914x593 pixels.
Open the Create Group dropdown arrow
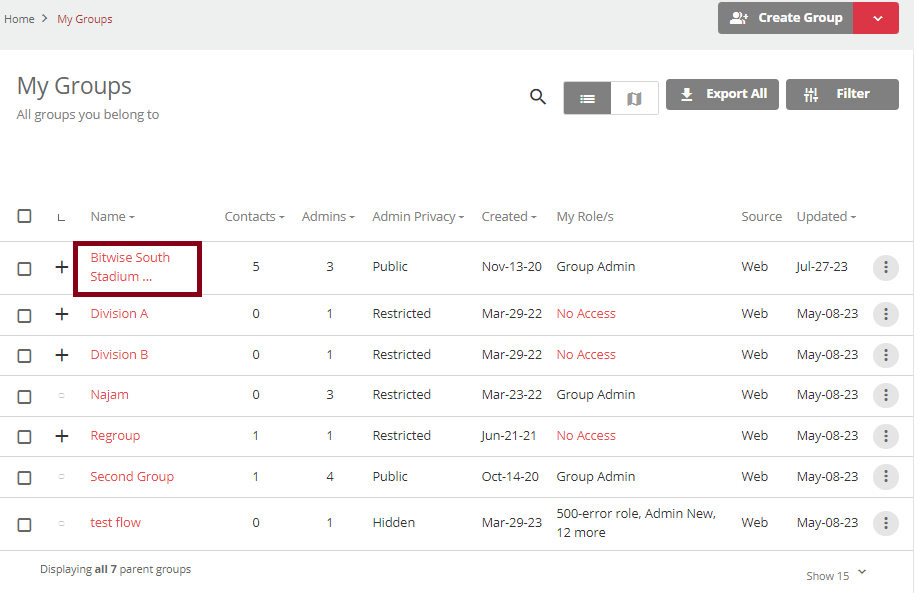click(x=876, y=18)
